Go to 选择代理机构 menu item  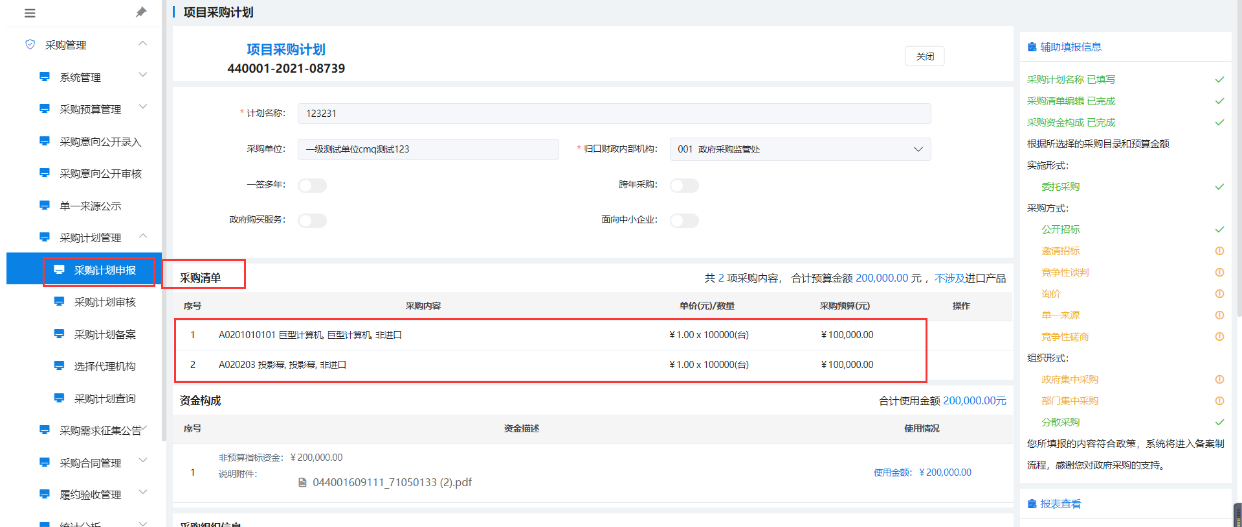tap(105, 366)
